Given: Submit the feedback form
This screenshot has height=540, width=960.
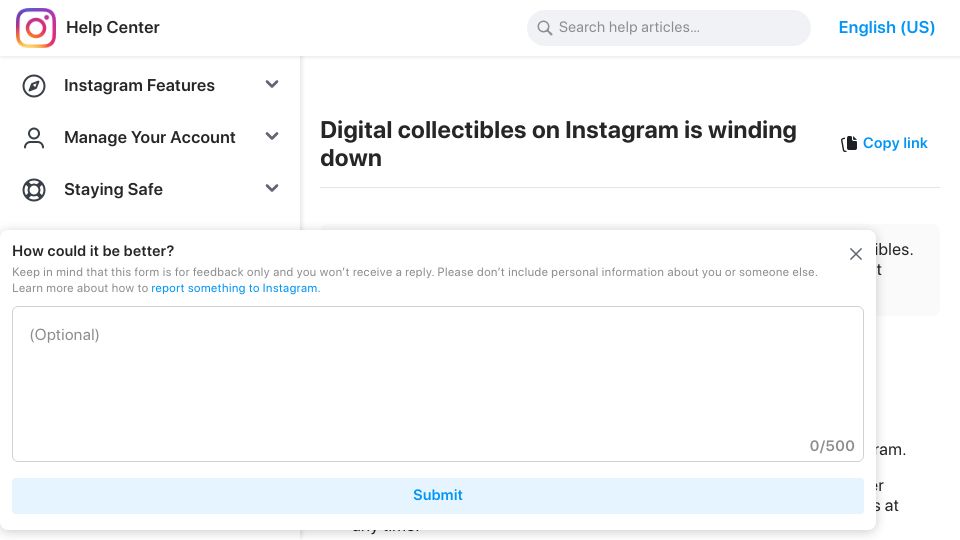Looking at the screenshot, I should (438, 495).
